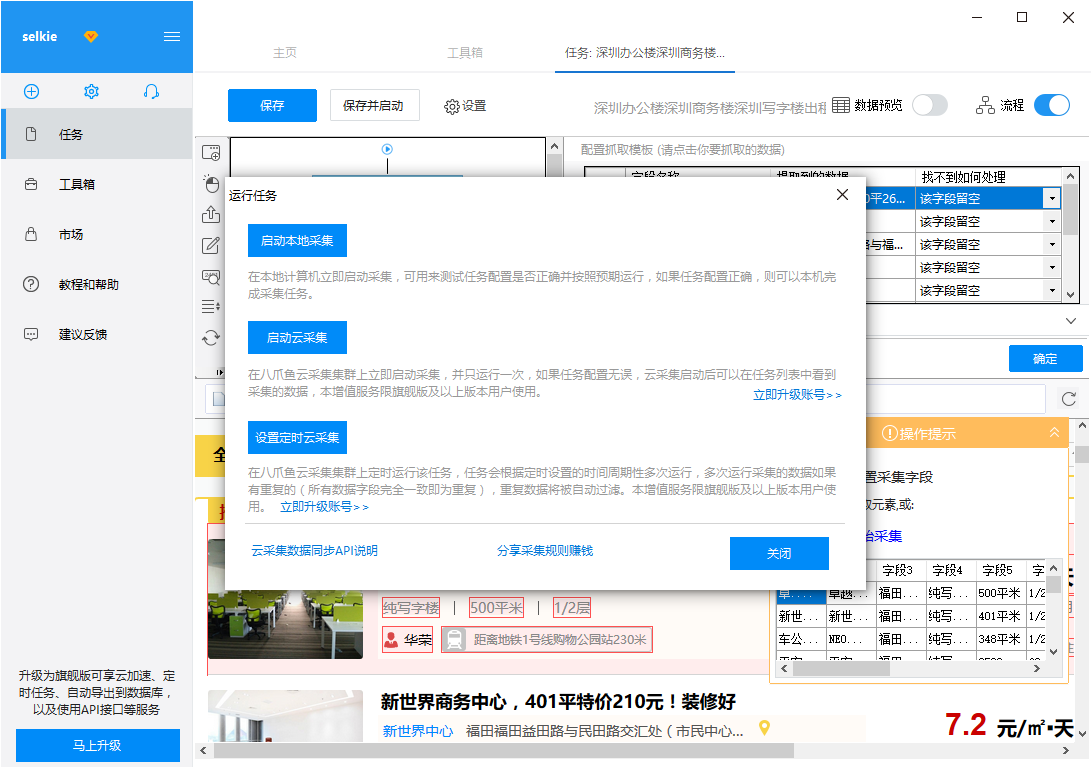Image resolution: width=1092 pixels, height=768 pixels.
Task: Toggle the 数据预览 switch
Action: coord(930,105)
